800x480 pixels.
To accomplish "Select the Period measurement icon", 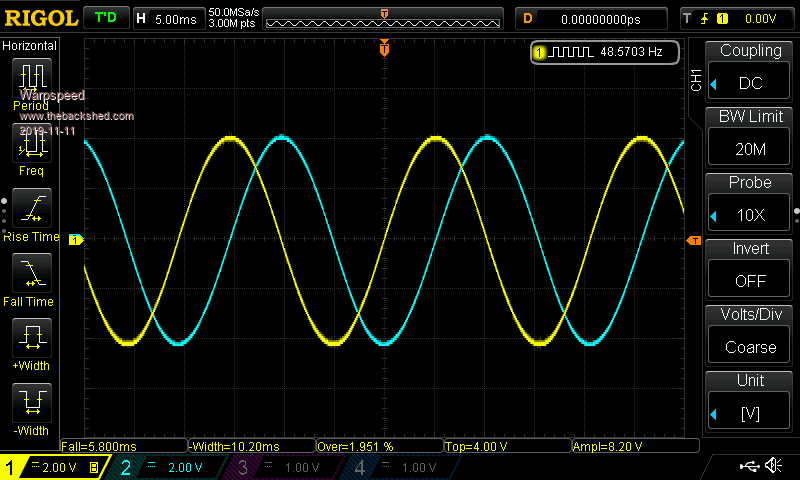I will (x=32, y=78).
